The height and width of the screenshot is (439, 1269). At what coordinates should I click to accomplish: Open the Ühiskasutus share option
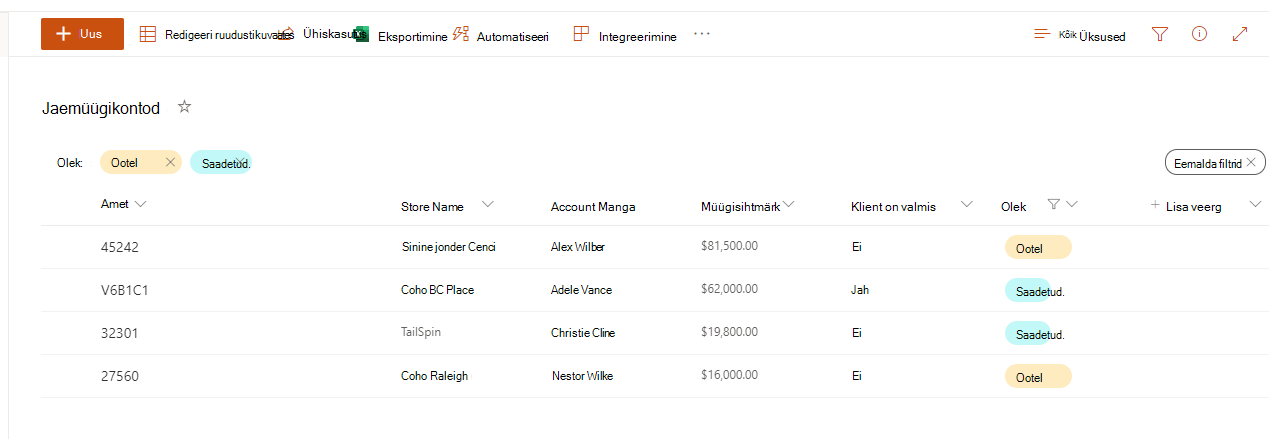pos(335,34)
